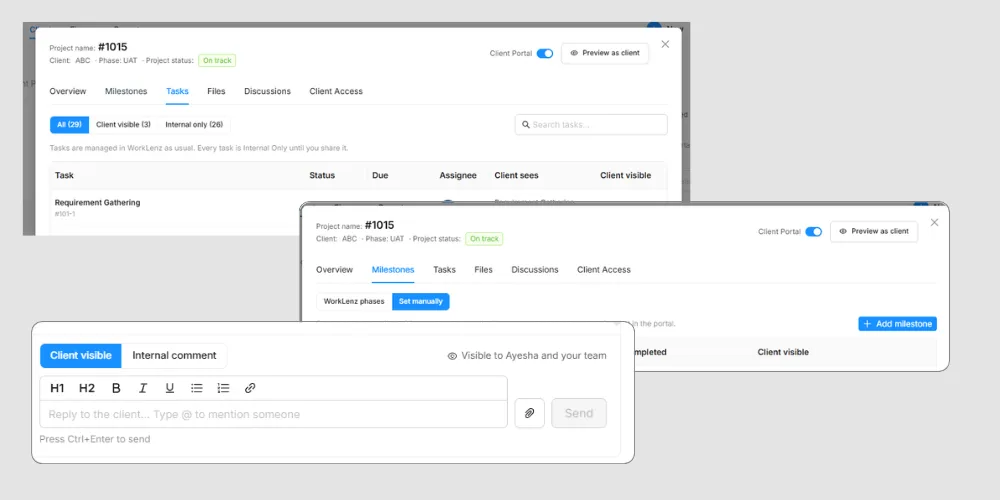The height and width of the screenshot is (500, 1000).
Task: Select the Tasks tab in Tasks window
Action: (x=177, y=91)
